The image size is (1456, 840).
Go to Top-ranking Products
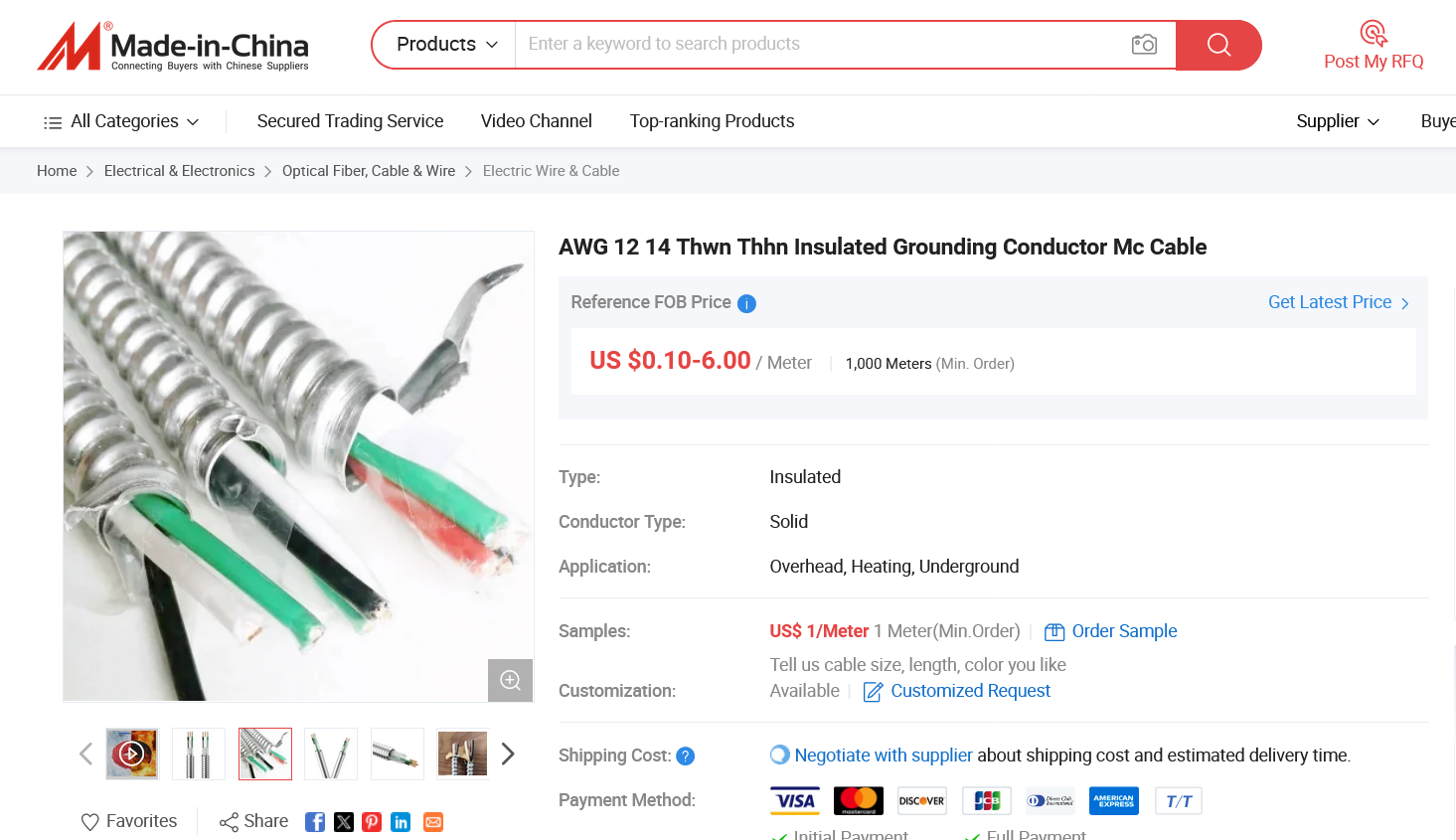coord(712,121)
